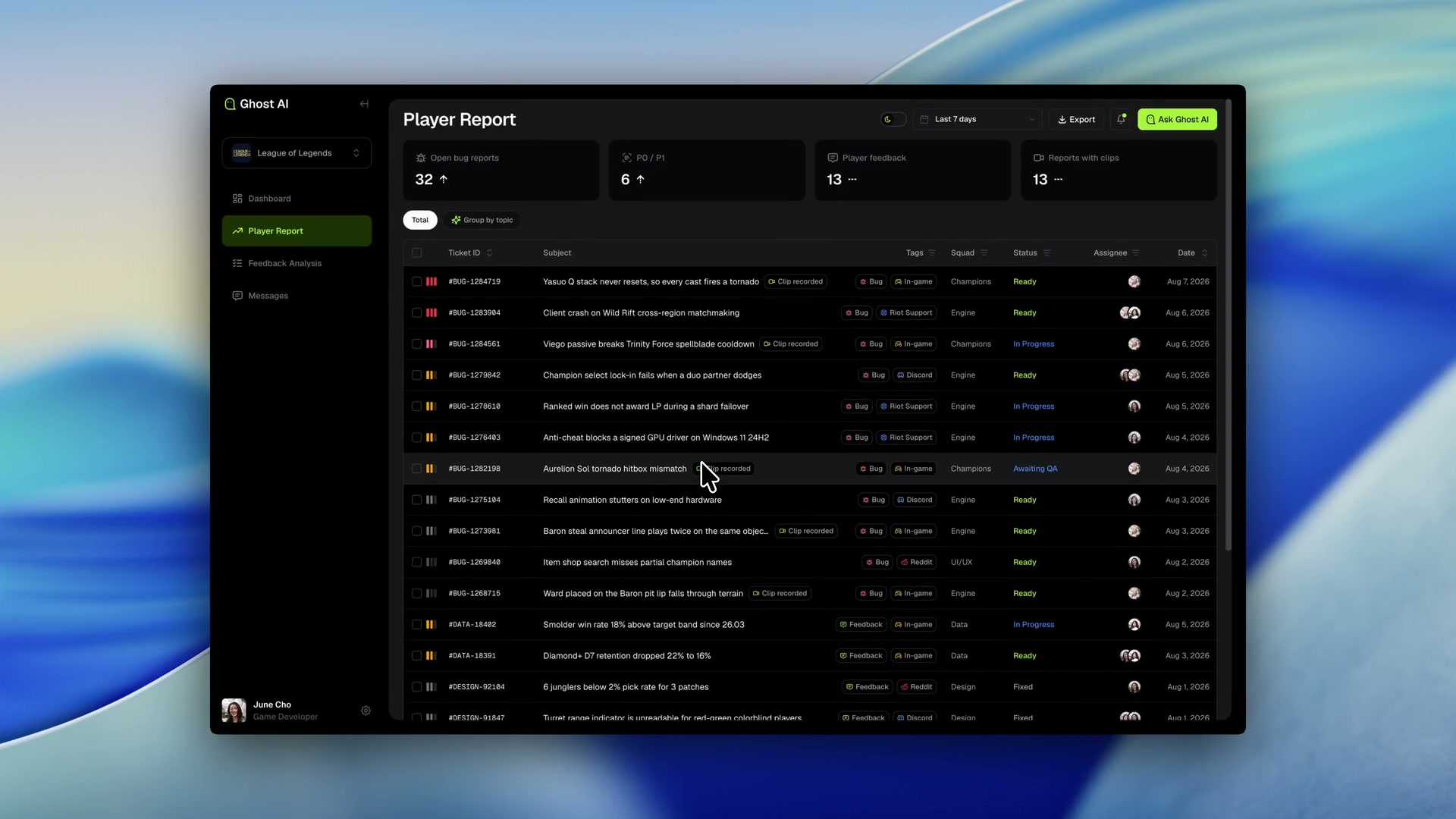
Task: Open Feedback Analysis in sidebar
Action: [x=297, y=263]
